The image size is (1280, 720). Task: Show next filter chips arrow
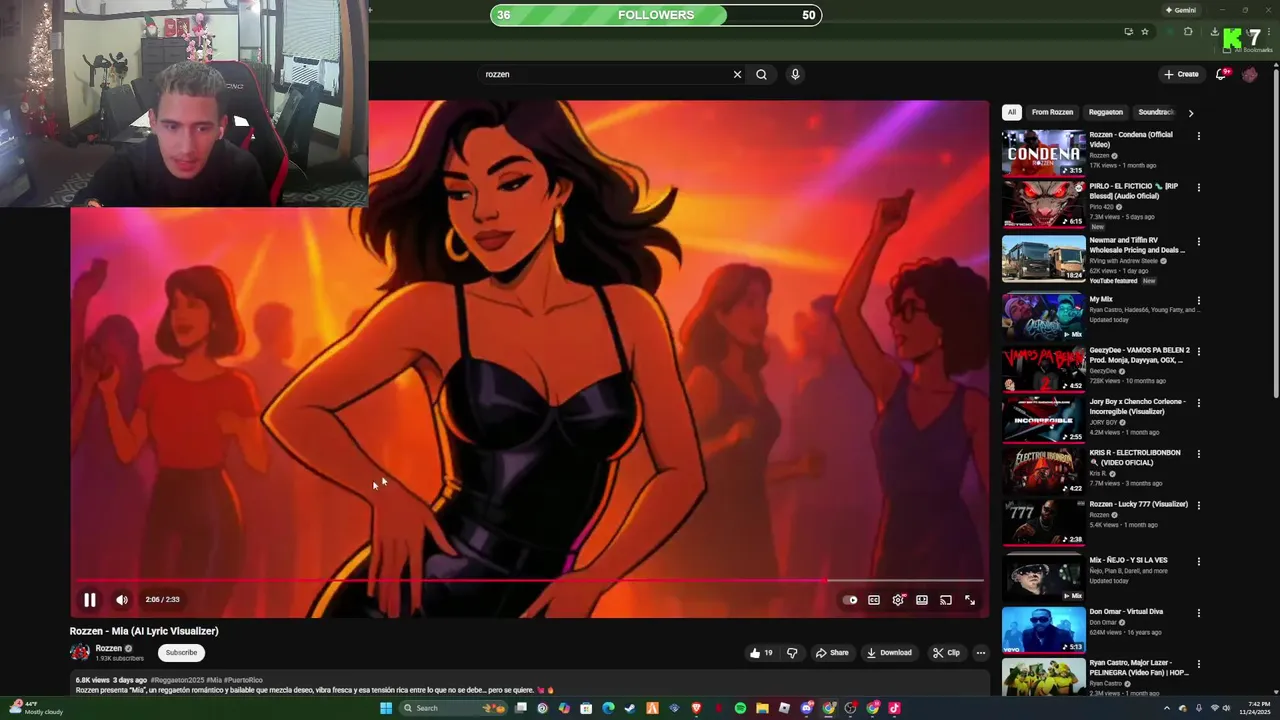(1190, 113)
